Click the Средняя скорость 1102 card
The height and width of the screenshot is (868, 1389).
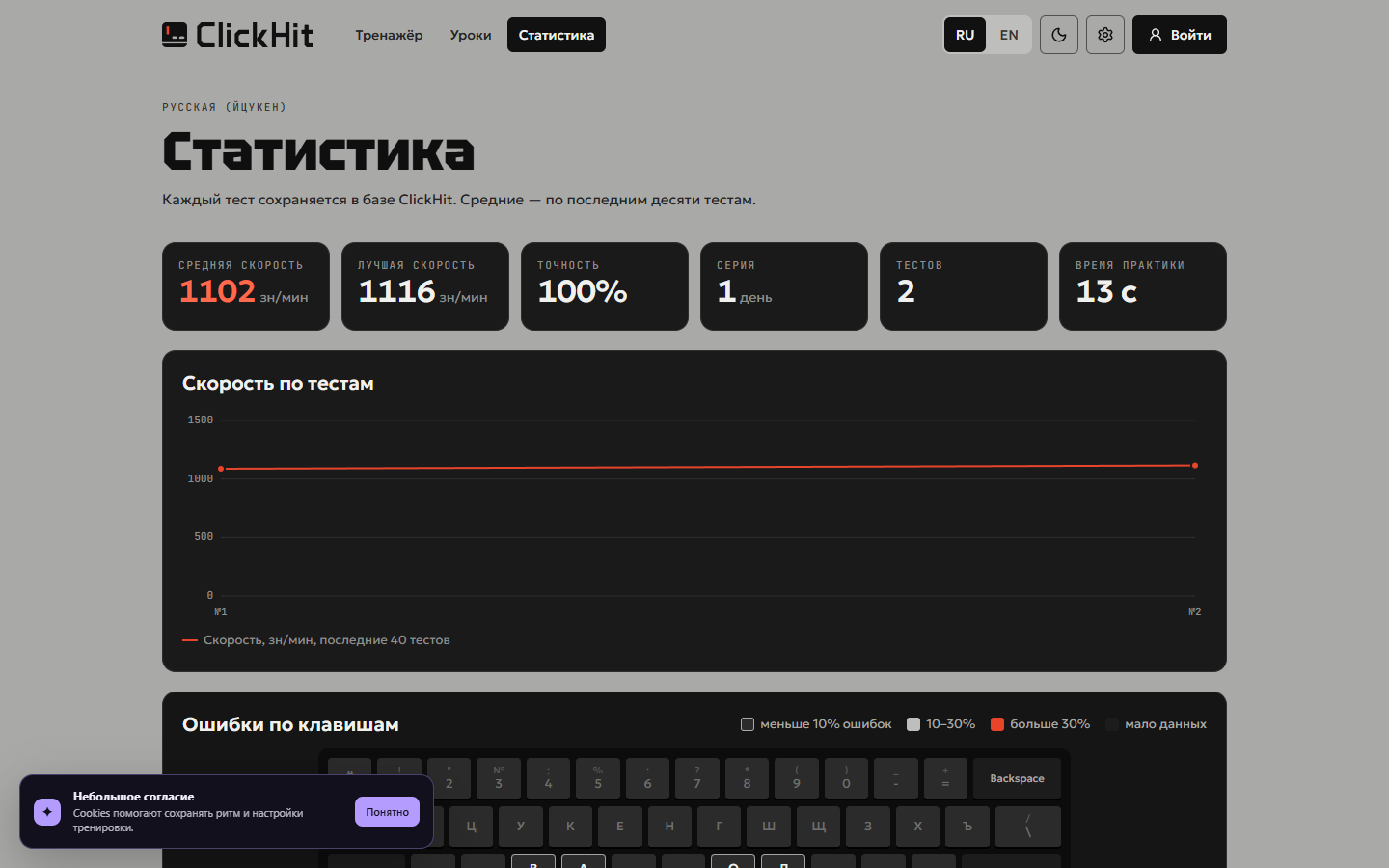246,286
